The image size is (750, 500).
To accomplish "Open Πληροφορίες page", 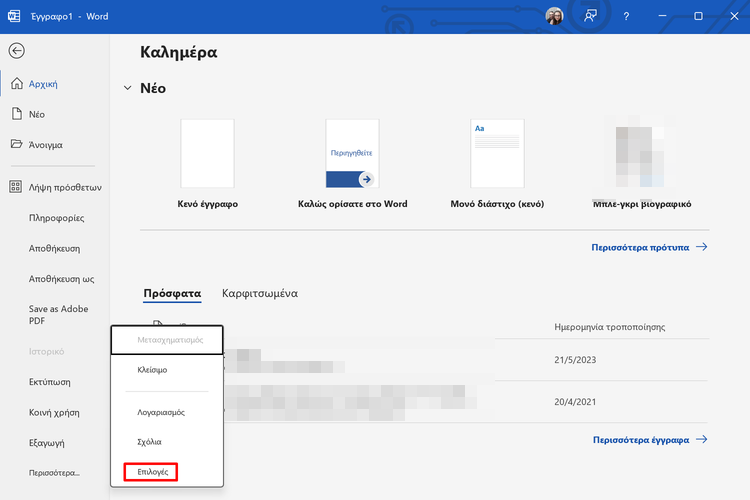I will [56, 218].
